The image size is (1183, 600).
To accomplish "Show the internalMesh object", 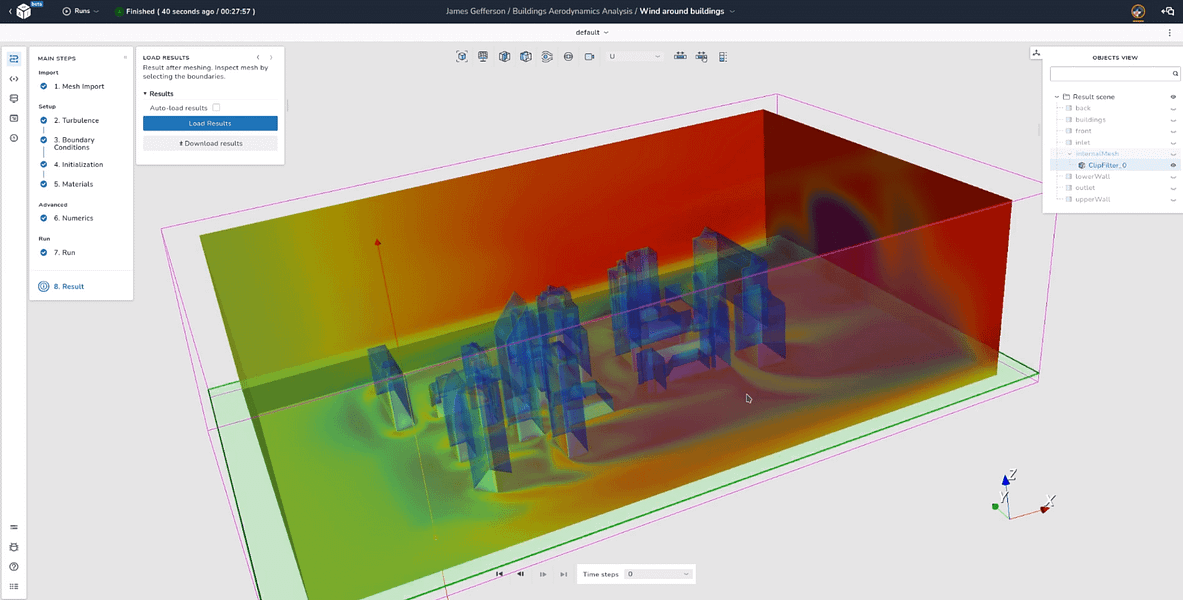I will coord(1173,154).
